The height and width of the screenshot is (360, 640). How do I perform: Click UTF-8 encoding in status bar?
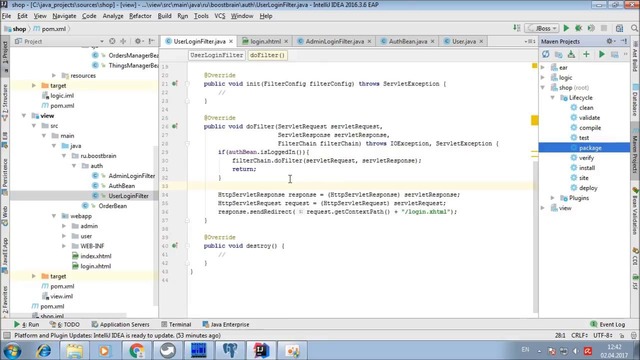(603, 336)
